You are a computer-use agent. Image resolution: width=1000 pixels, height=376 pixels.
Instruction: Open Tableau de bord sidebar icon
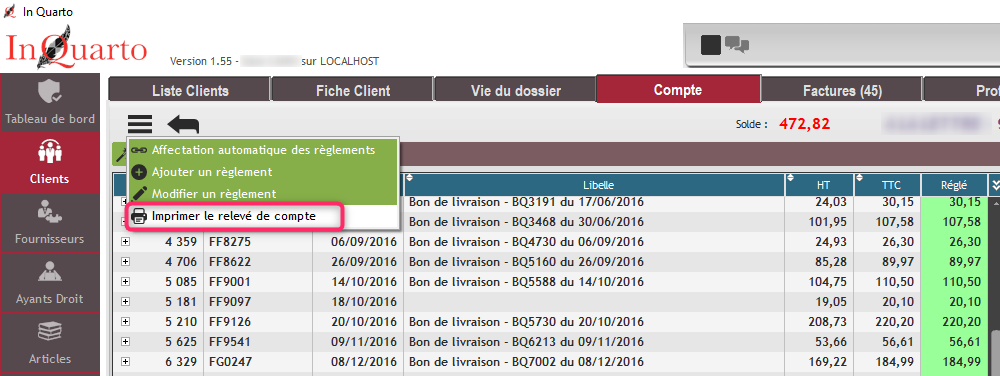50,103
